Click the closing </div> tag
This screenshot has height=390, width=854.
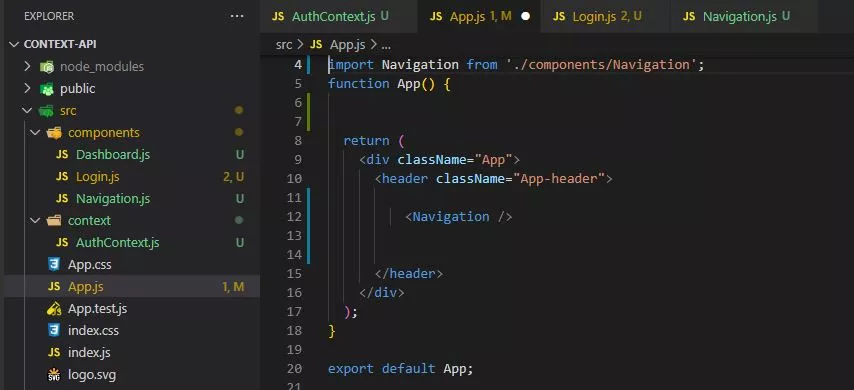coord(382,292)
